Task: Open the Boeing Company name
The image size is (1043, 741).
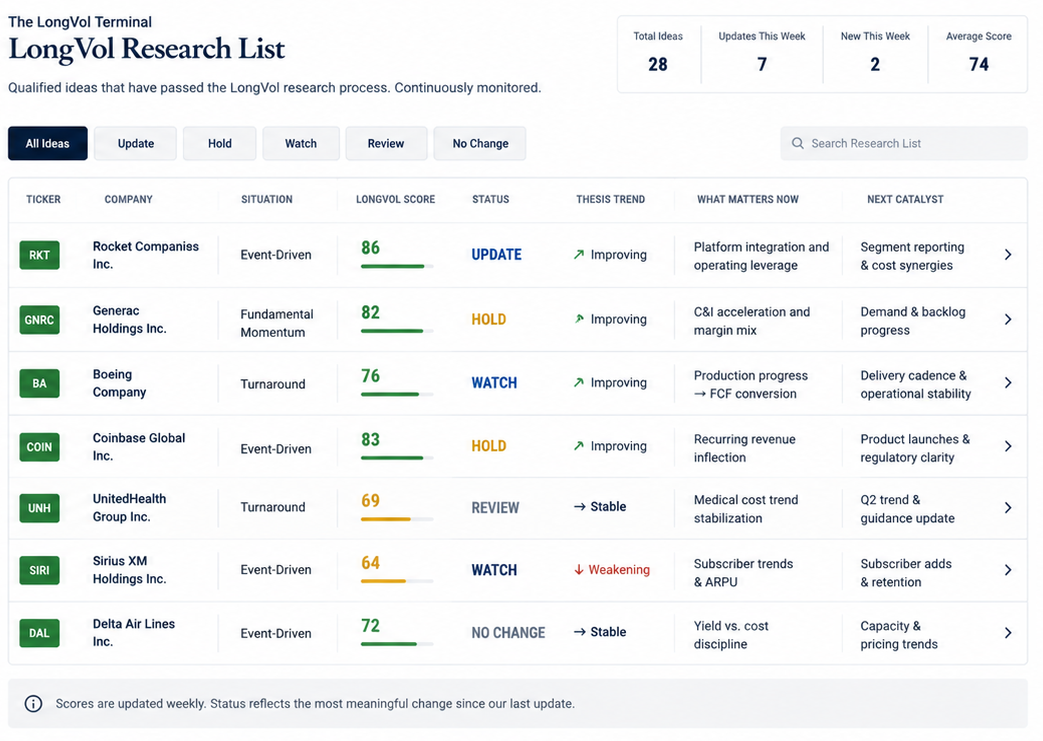Action: 120,383
